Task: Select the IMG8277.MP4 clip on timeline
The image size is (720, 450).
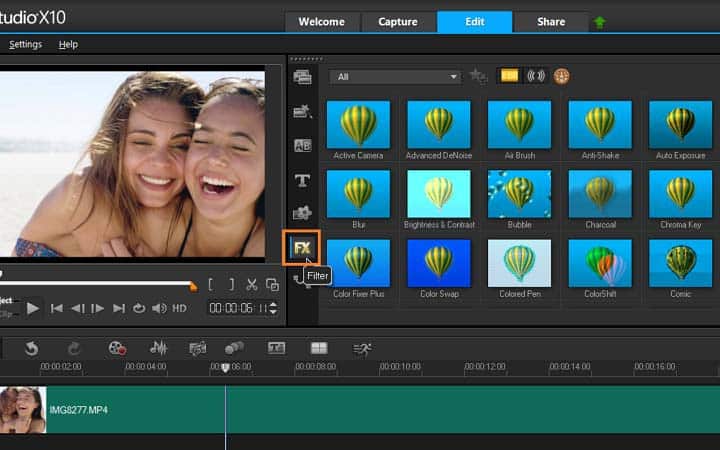Action: click(360, 410)
